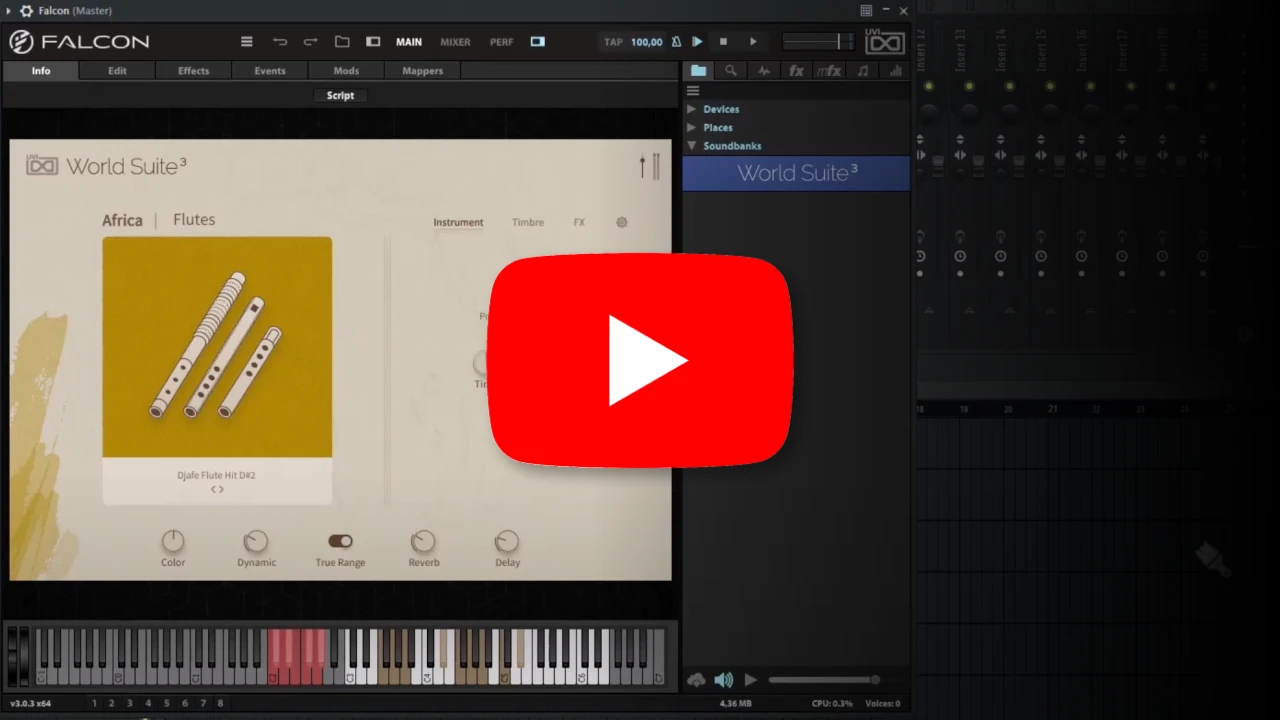This screenshot has height=720, width=1280.
Task: Click the Flutes category label
Action: point(194,220)
